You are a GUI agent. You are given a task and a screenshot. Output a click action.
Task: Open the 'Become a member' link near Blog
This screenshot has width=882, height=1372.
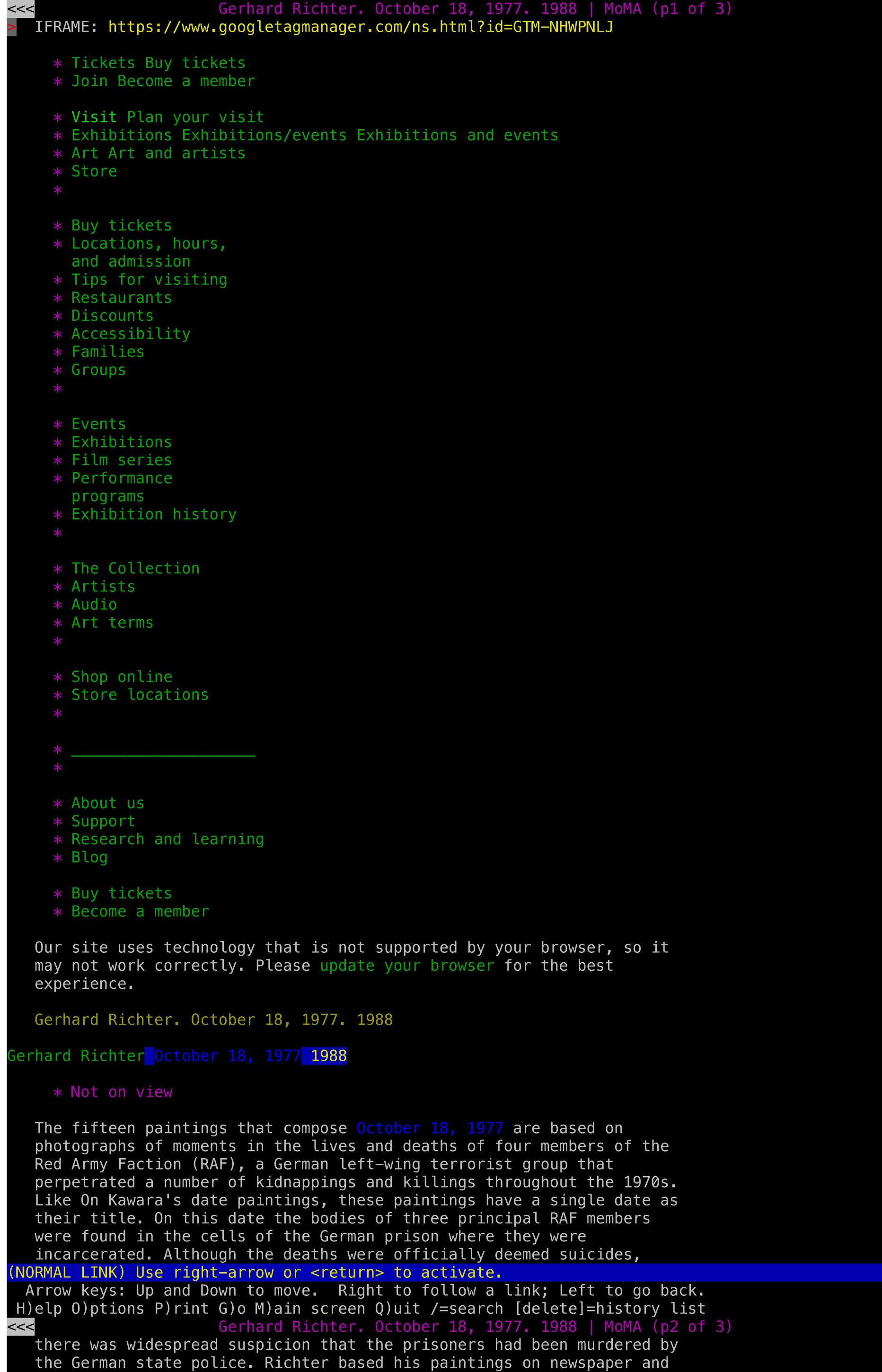coord(140,911)
